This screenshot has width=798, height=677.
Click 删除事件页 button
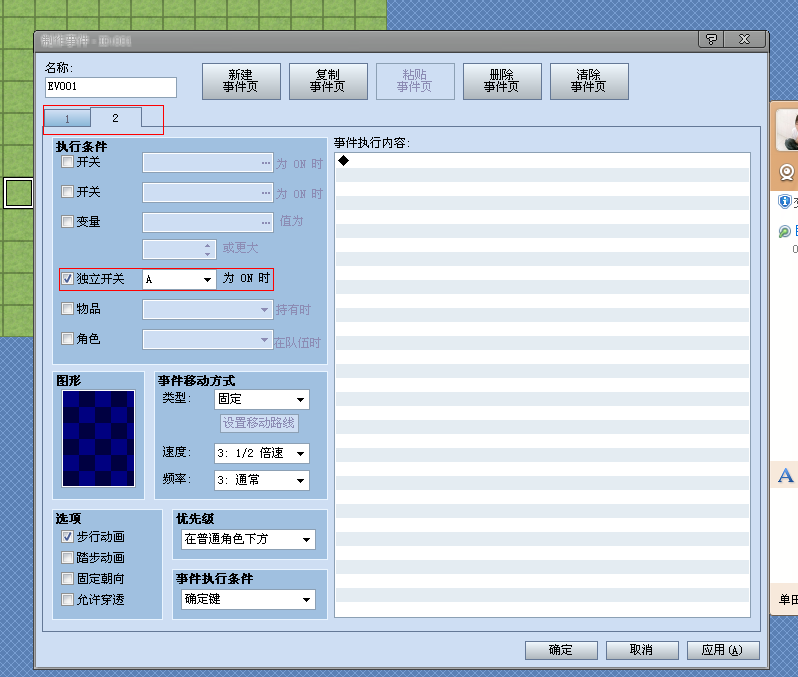pos(502,81)
